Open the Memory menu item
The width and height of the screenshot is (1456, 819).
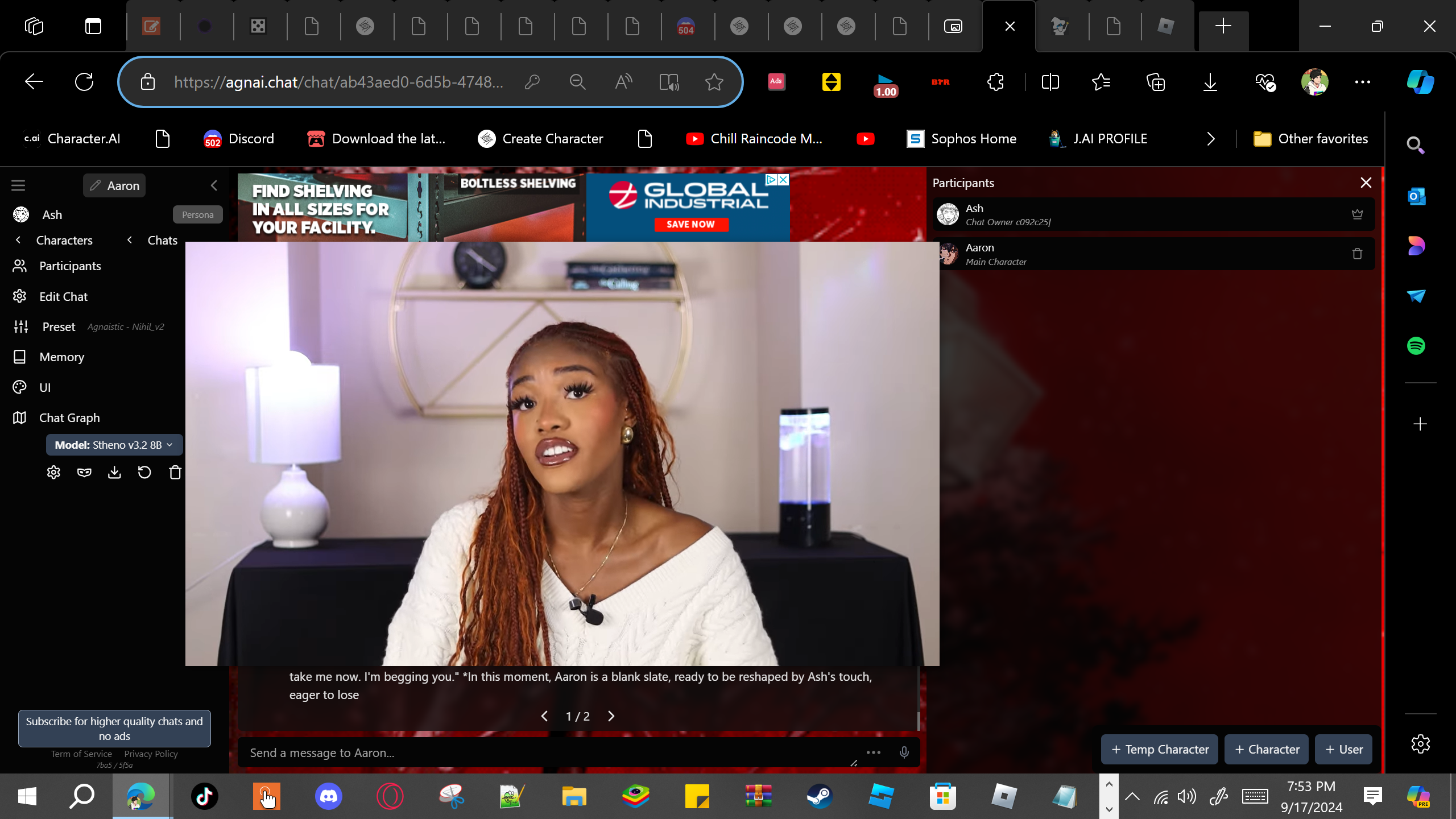pyautogui.click(x=61, y=357)
